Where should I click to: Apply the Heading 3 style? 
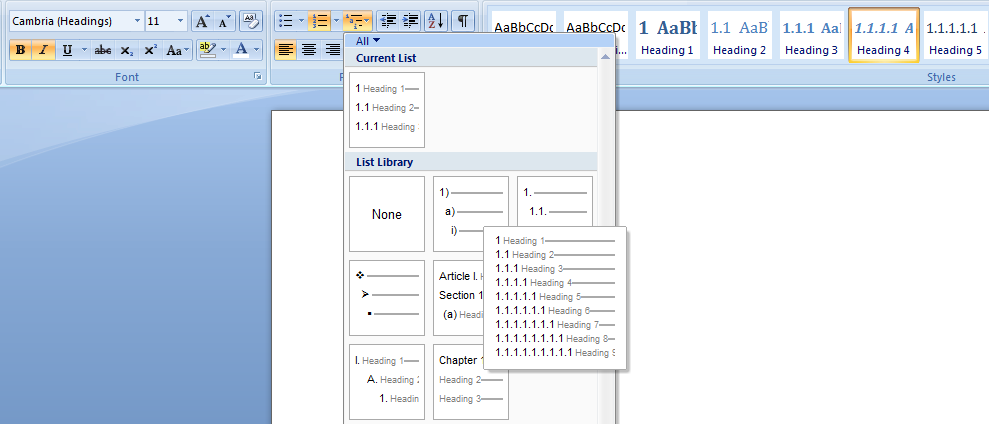tap(809, 38)
